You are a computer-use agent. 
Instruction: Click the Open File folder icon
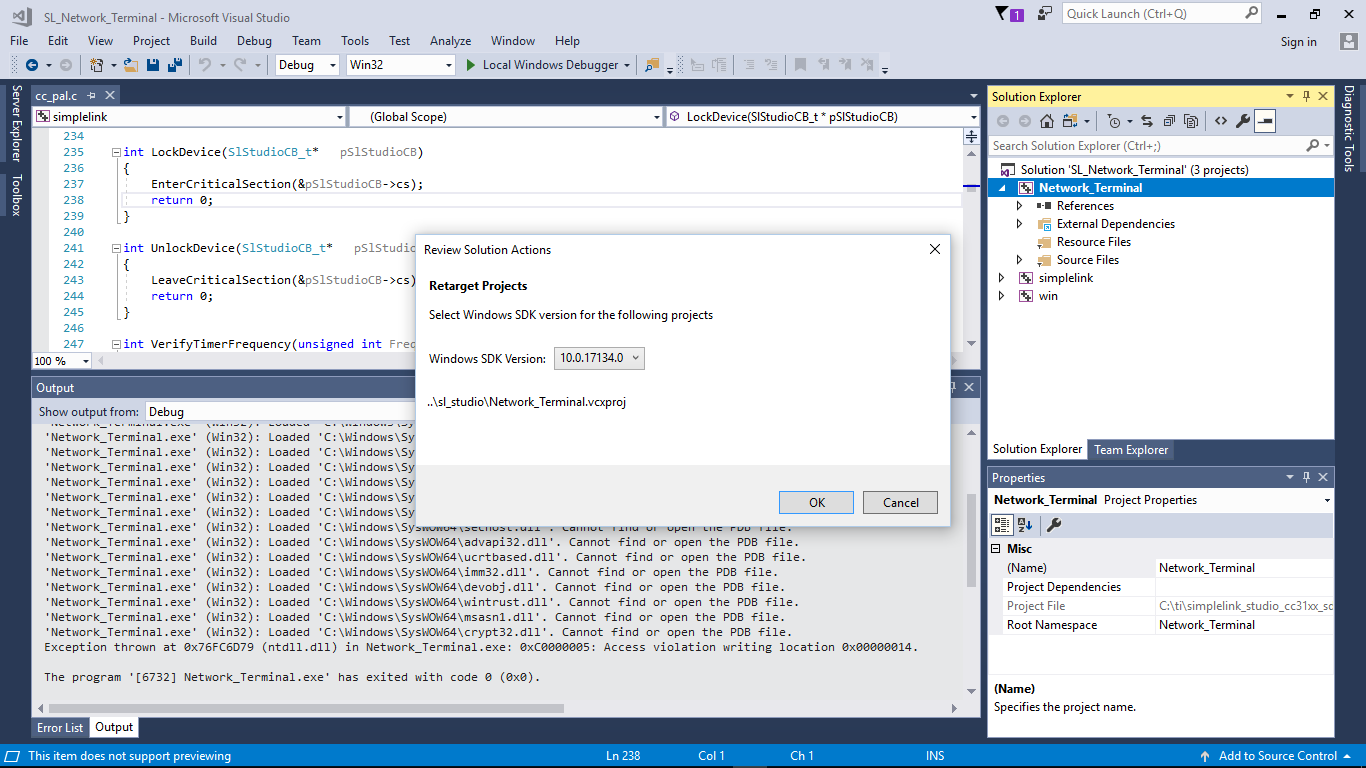pyautogui.click(x=130, y=65)
